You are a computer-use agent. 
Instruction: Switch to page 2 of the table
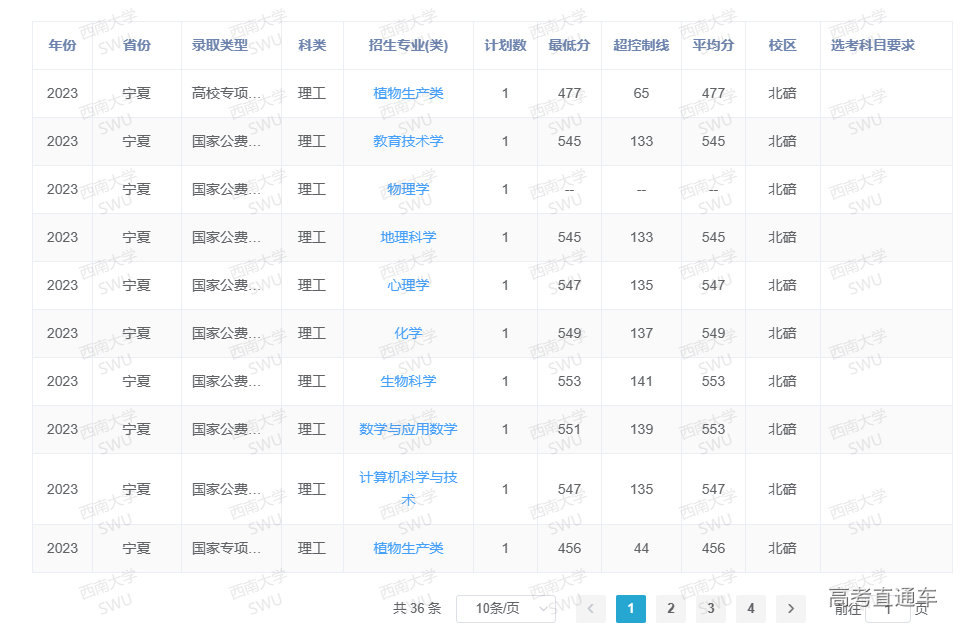(x=671, y=608)
